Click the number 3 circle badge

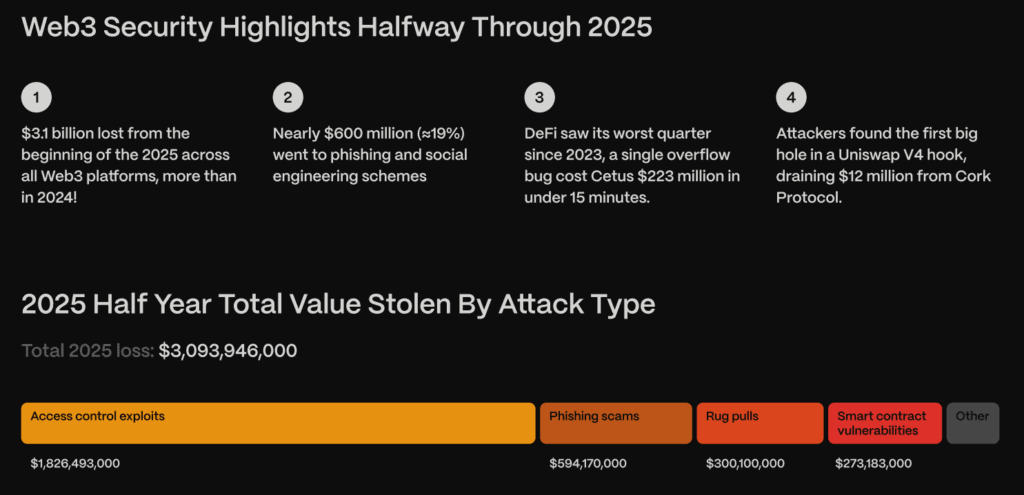[x=539, y=97]
